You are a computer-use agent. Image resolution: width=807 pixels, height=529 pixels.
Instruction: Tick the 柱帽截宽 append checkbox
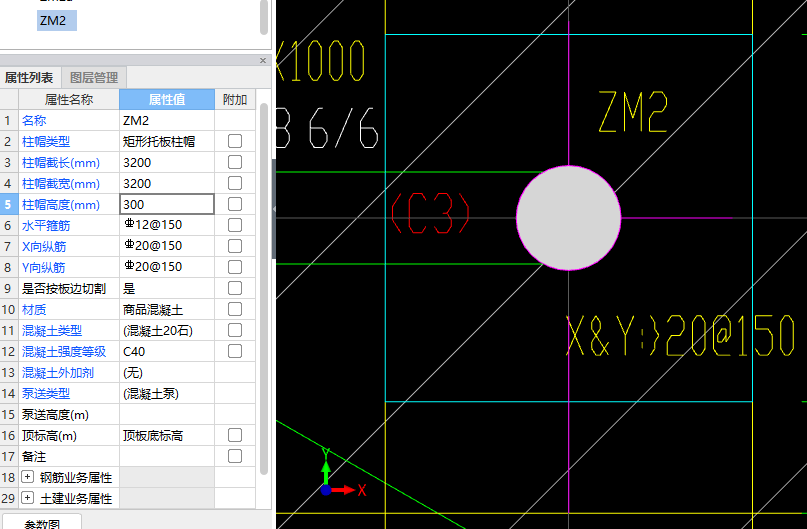(x=235, y=183)
